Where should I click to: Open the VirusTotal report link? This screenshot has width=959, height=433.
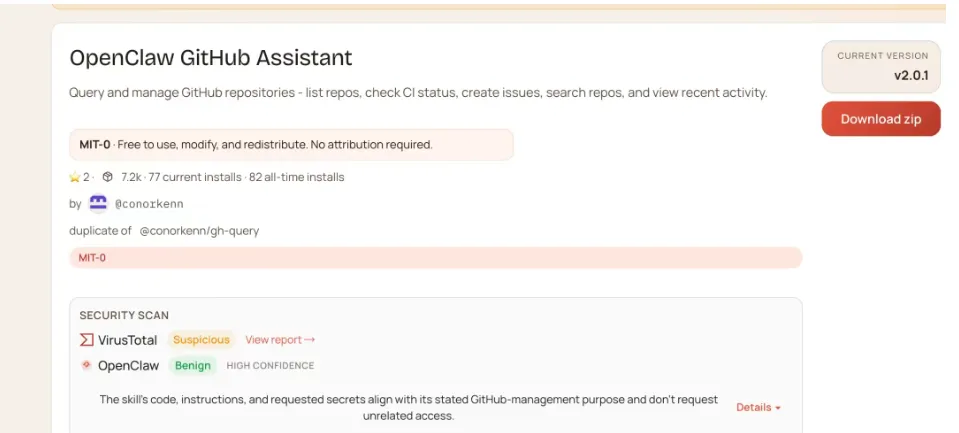[280, 339]
